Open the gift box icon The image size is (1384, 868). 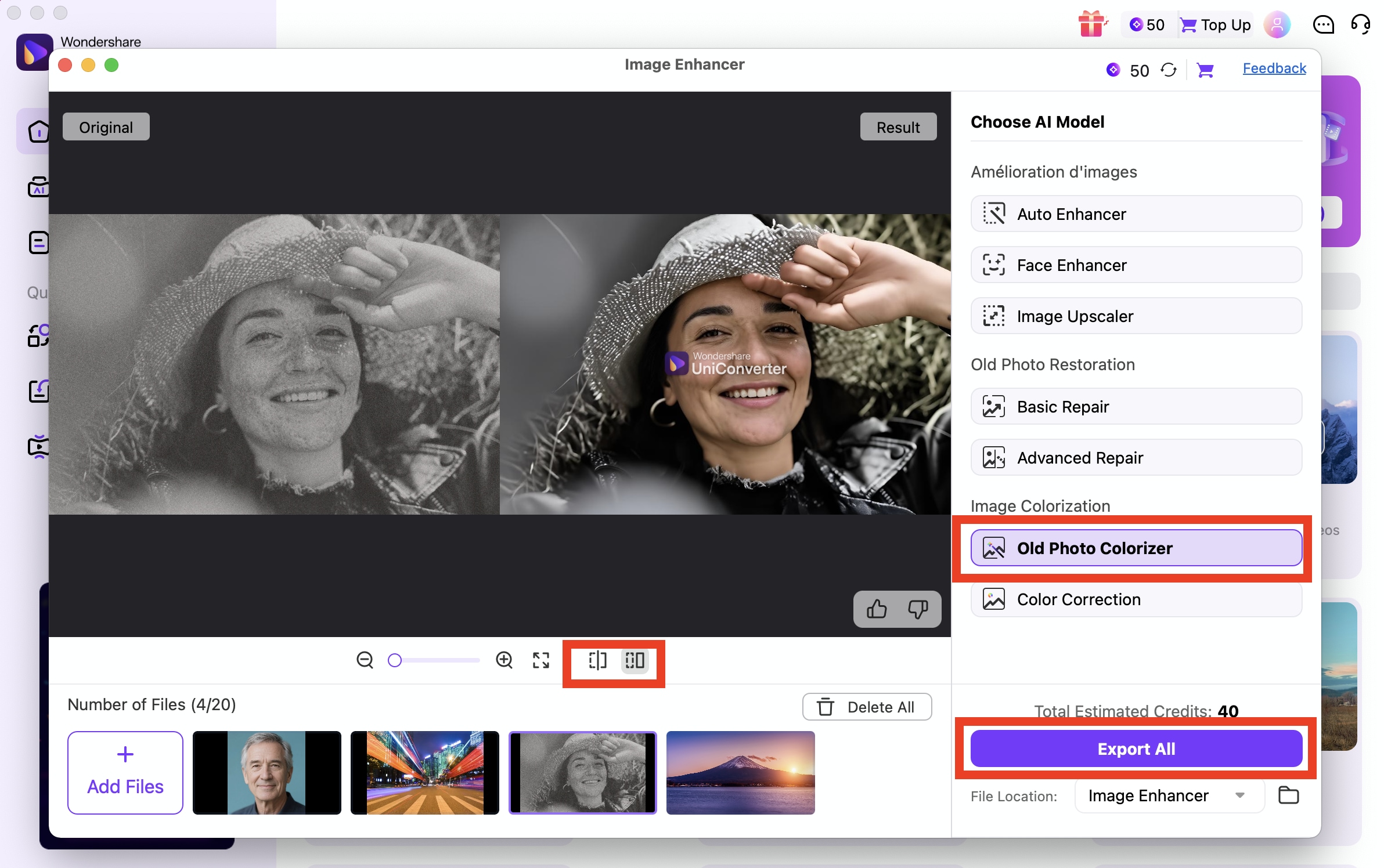1091,24
